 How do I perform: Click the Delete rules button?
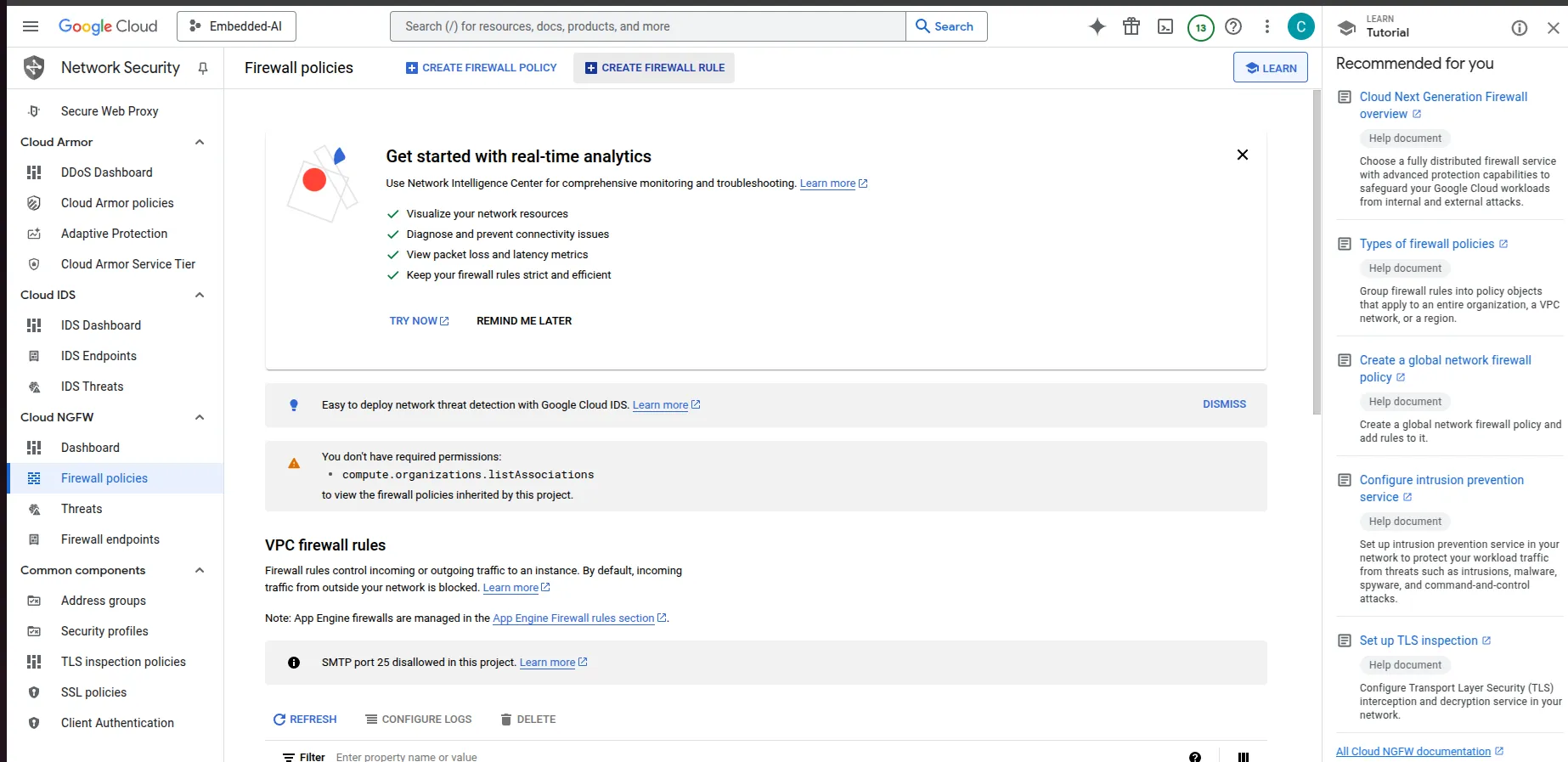pos(528,720)
